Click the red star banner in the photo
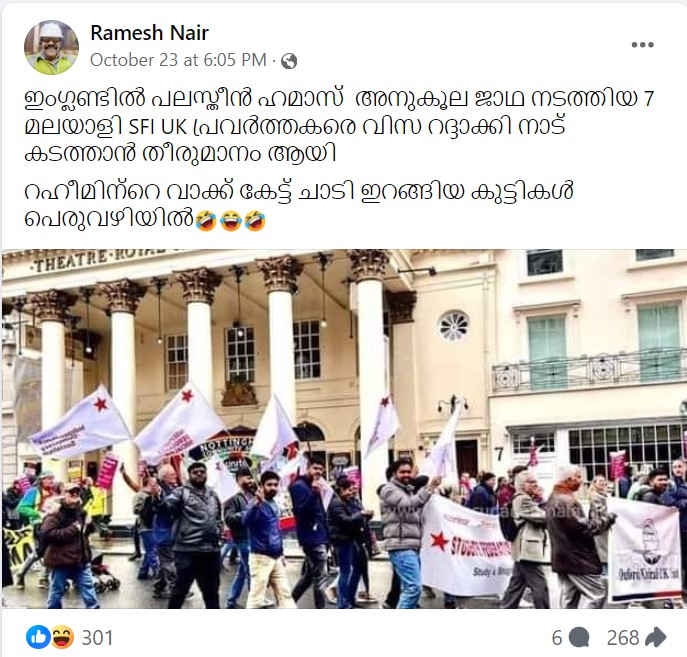687x657 pixels. [x=467, y=545]
